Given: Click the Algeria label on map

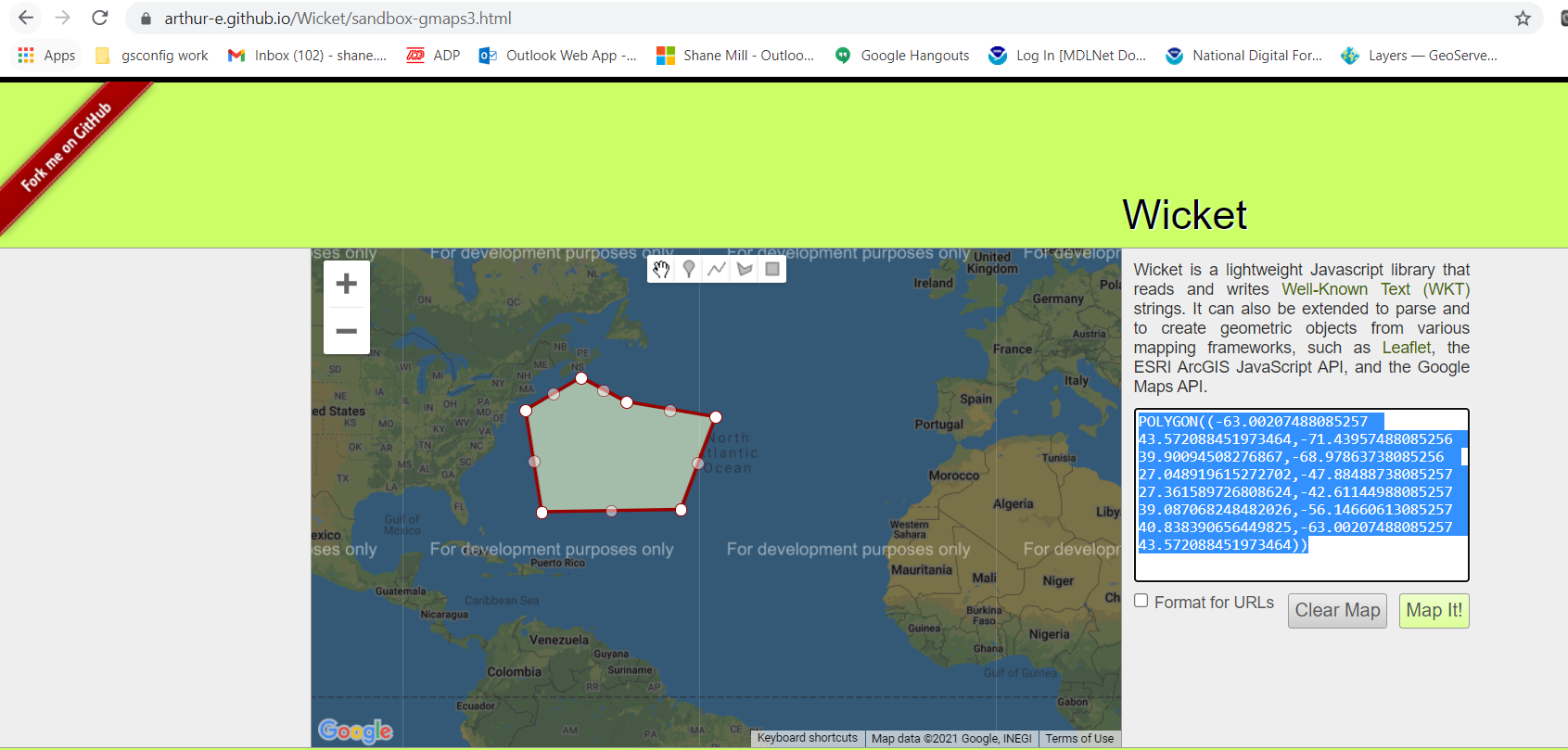Looking at the screenshot, I should 1013,503.
